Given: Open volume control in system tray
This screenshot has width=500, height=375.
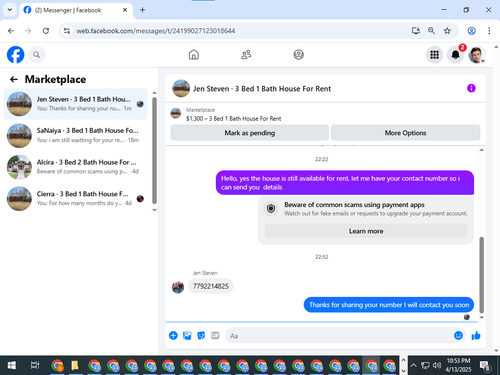Looking at the screenshot, I should click(437, 365).
